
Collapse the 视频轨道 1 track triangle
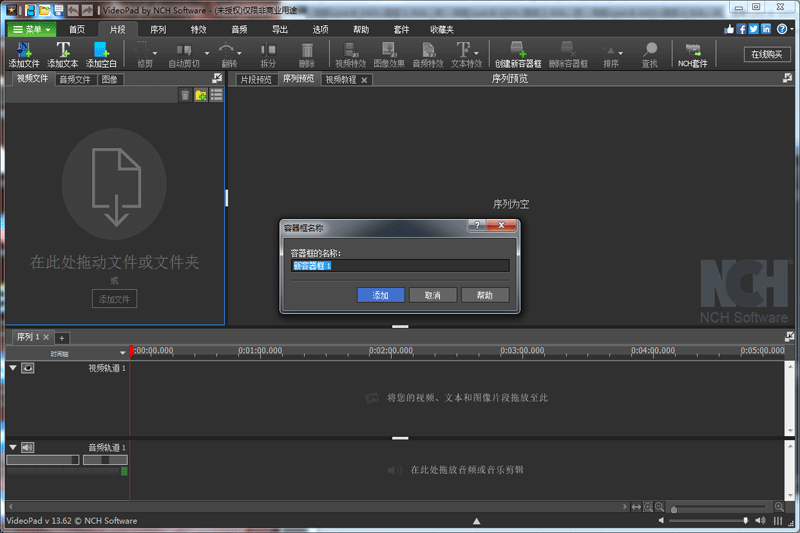[13, 368]
